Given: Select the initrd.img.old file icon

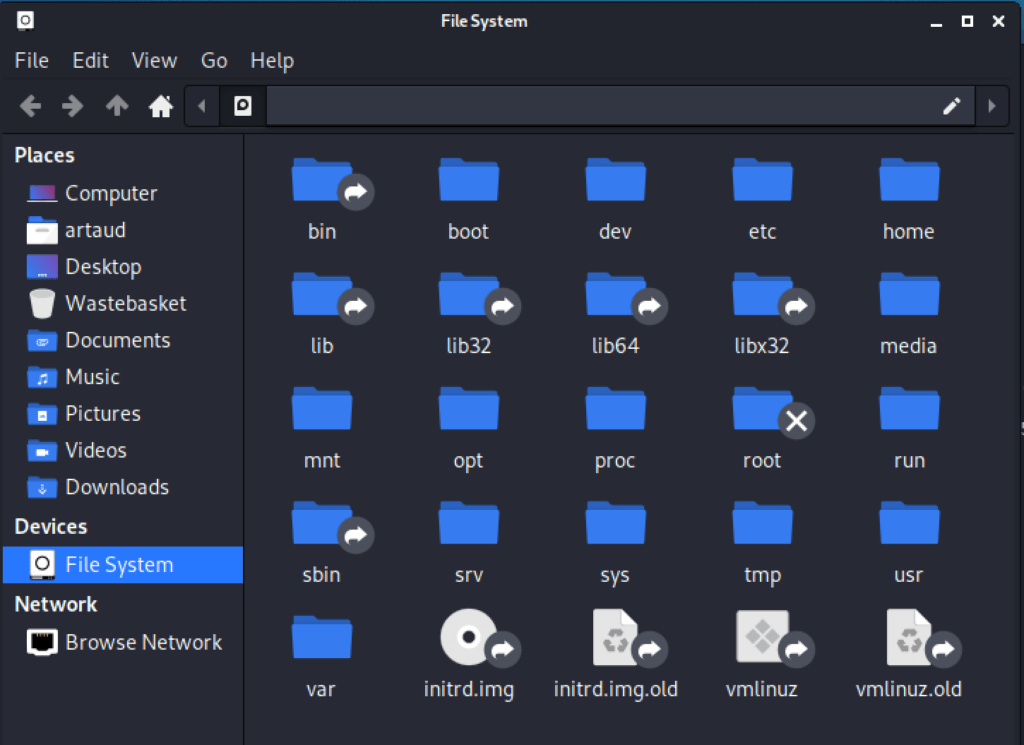Looking at the screenshot, I should click(615, 637).
